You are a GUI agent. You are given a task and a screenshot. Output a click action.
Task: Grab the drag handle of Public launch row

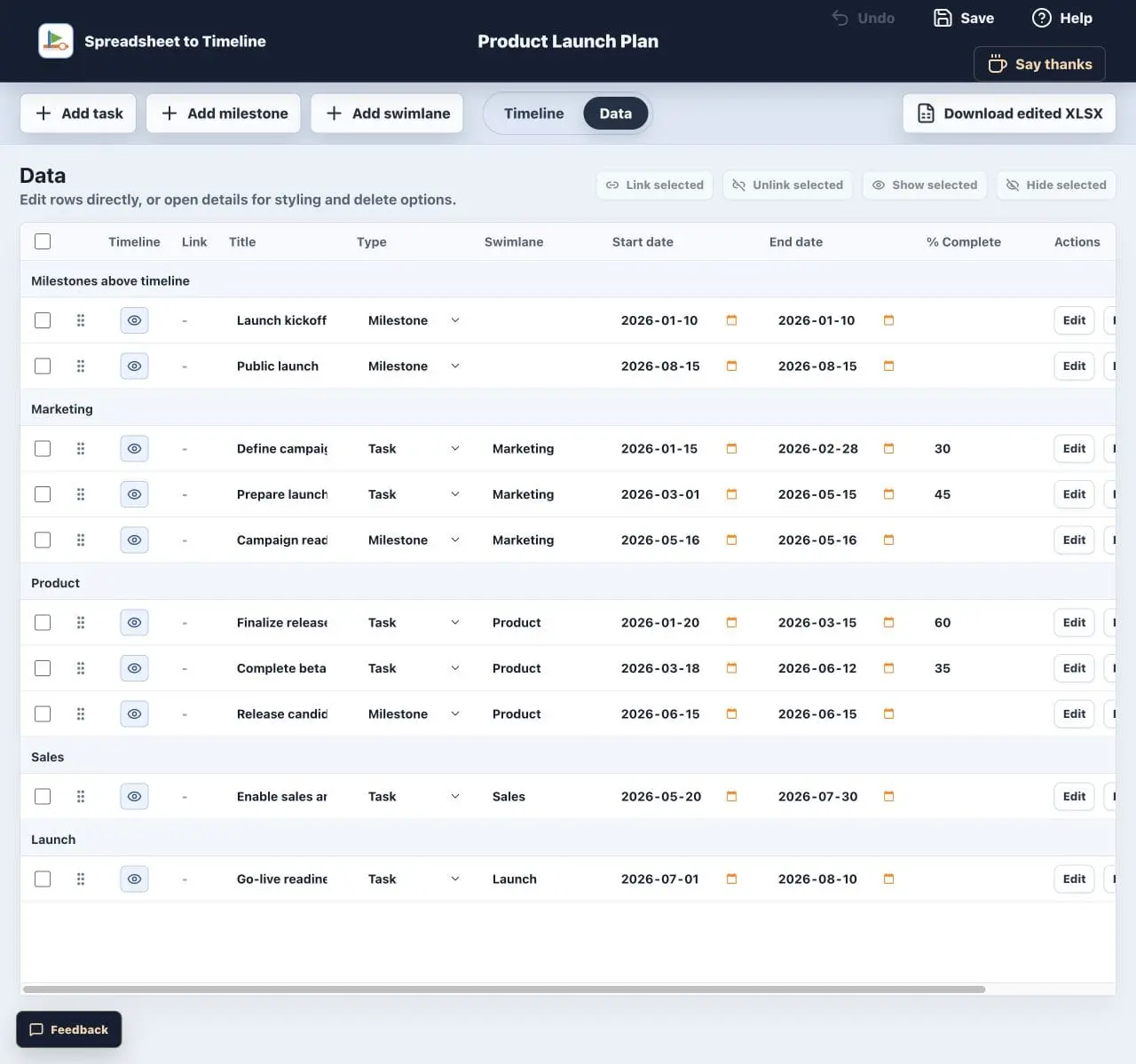coord(81,366)
